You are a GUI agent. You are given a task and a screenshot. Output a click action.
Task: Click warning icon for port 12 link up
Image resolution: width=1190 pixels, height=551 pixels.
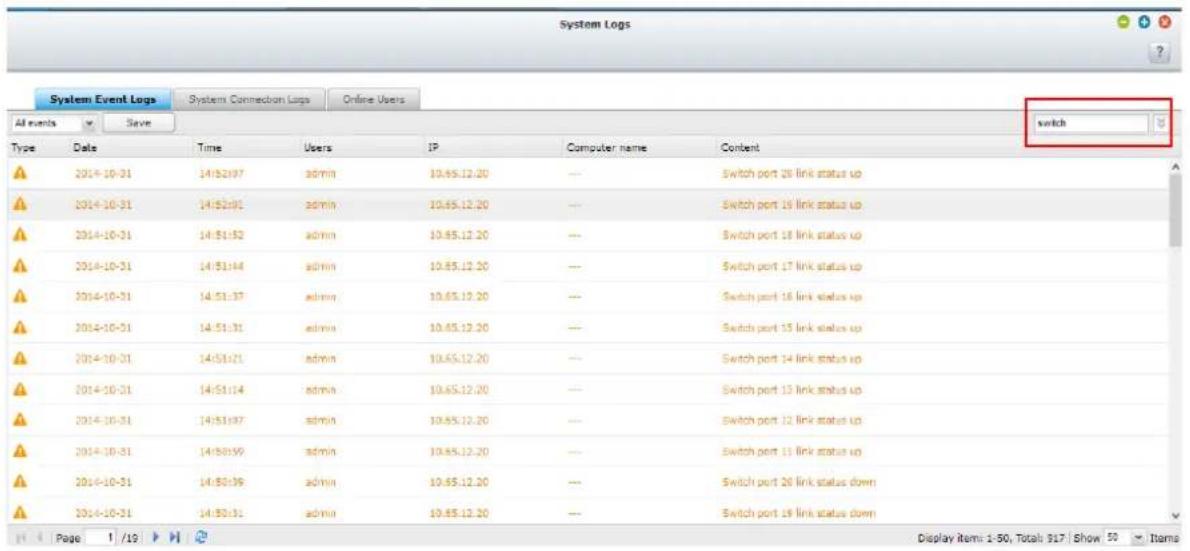click(x=20, y=421)
